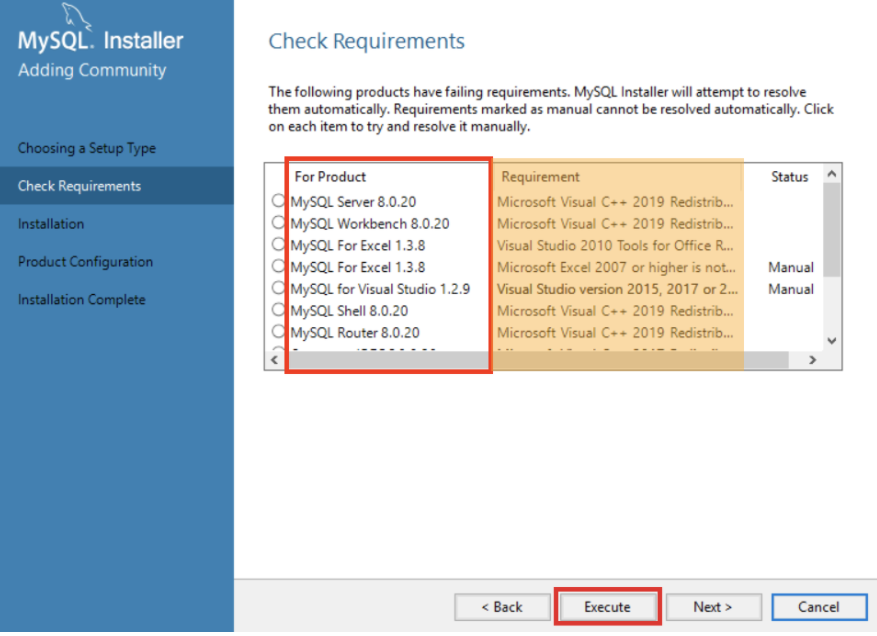The image size is (877, 636).
Task: Select radio button for MySQL Server 8.0.20
Action: (x=279, y=200)
